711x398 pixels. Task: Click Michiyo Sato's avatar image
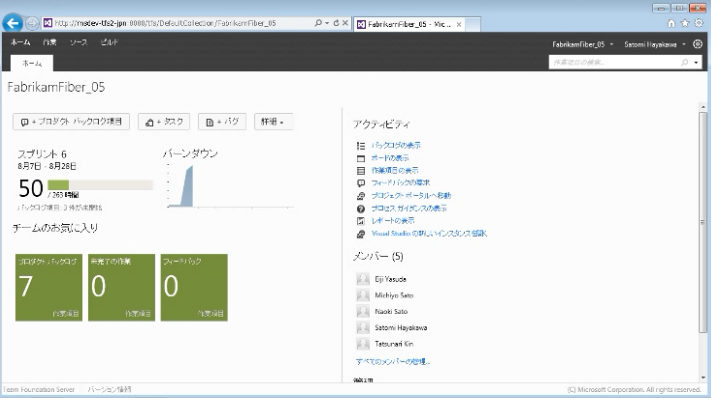[363, 295]
